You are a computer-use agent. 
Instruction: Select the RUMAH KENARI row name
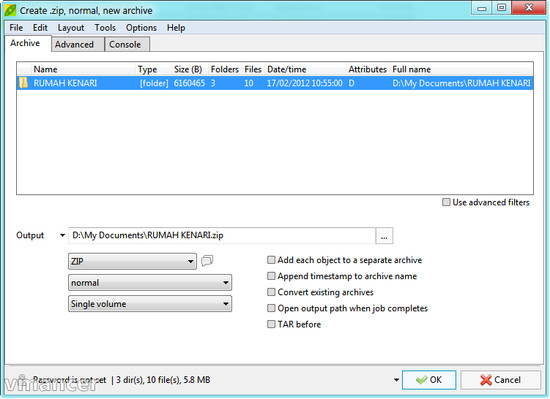pos(65,83)
